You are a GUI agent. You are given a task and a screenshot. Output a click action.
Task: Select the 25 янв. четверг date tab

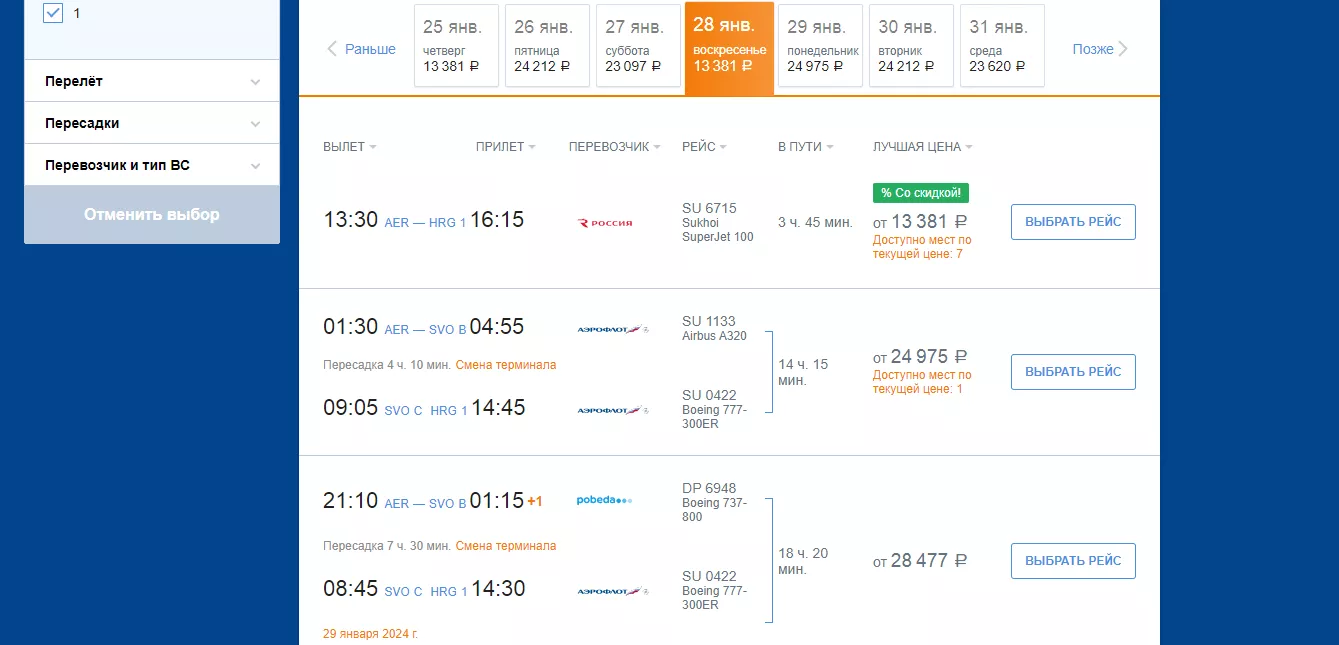456,46
